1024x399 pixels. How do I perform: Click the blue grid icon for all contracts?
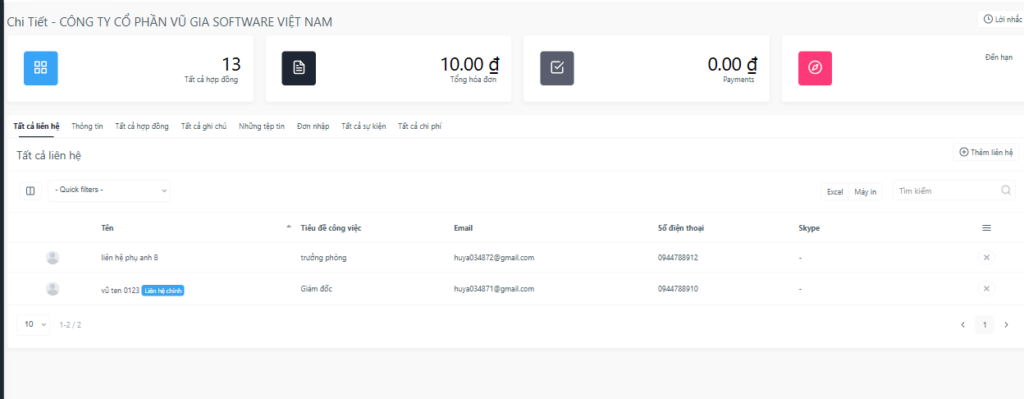pos(40,68)
